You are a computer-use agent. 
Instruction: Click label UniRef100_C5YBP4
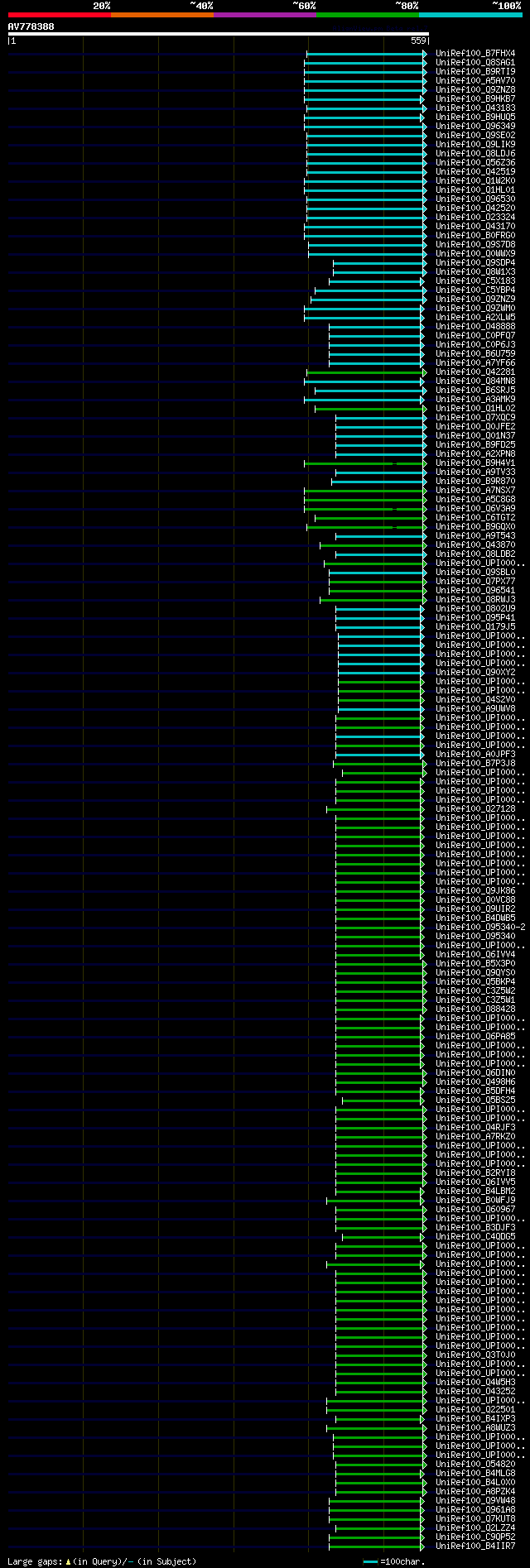coord(475,290)
